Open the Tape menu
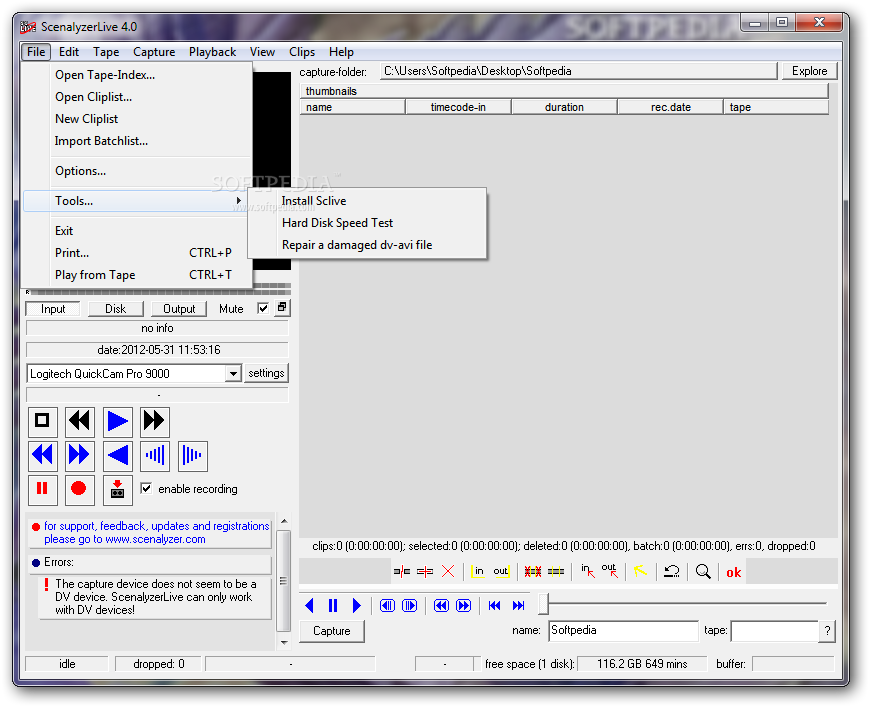 (x=106, y=52)
